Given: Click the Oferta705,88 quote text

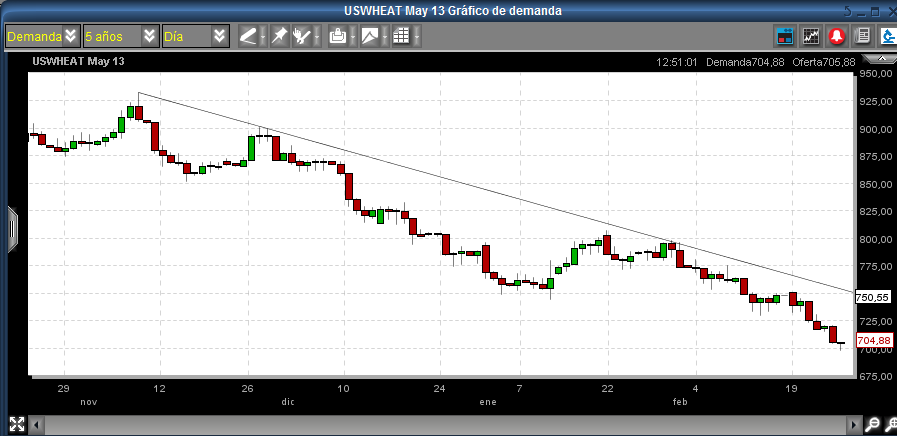Looking at the screenshot, I should tap(824, 62).
